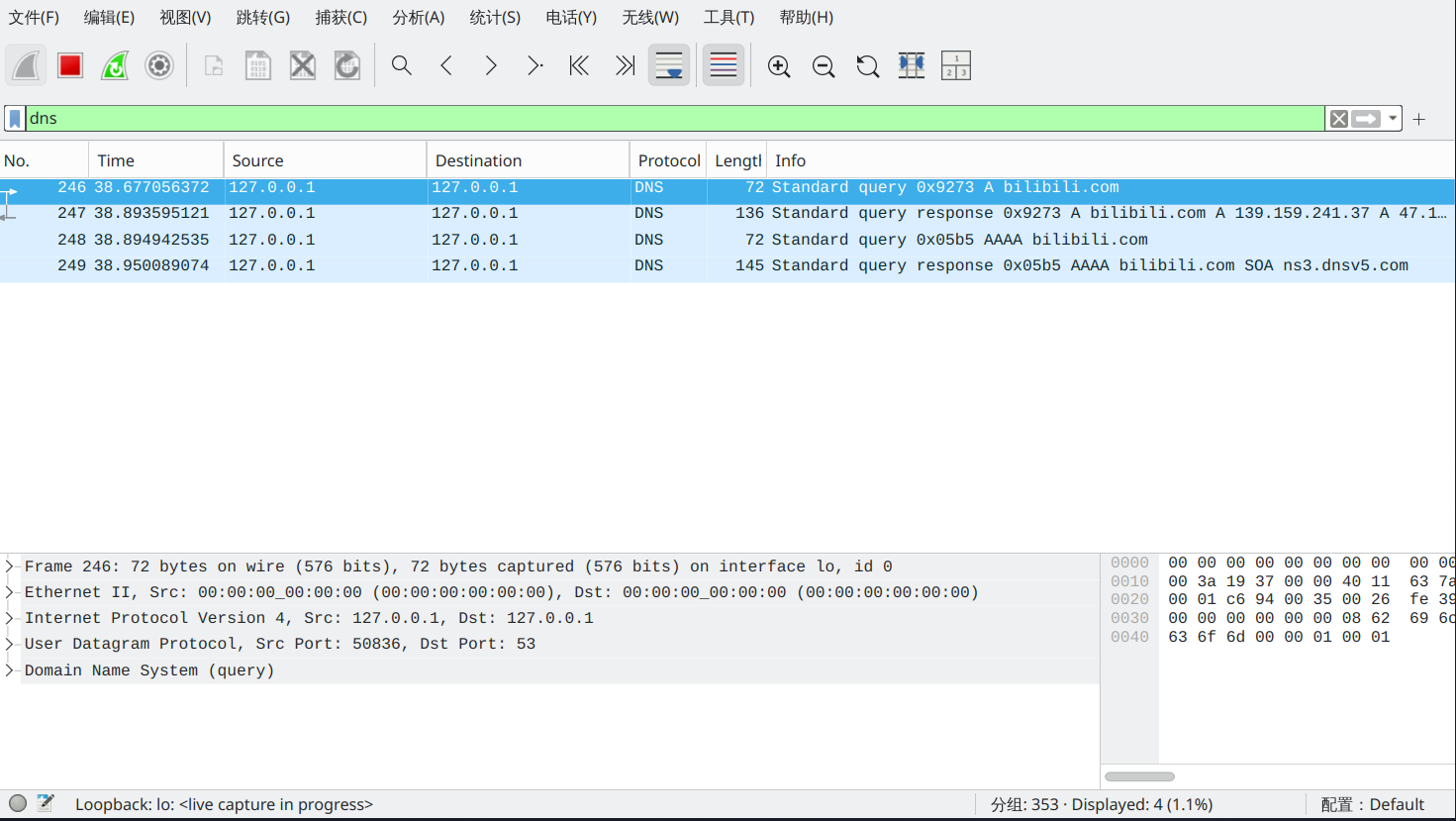Click the find packet magnifier icon
This screenshot has width=1456, height=821.
click(x=401, y=66)
